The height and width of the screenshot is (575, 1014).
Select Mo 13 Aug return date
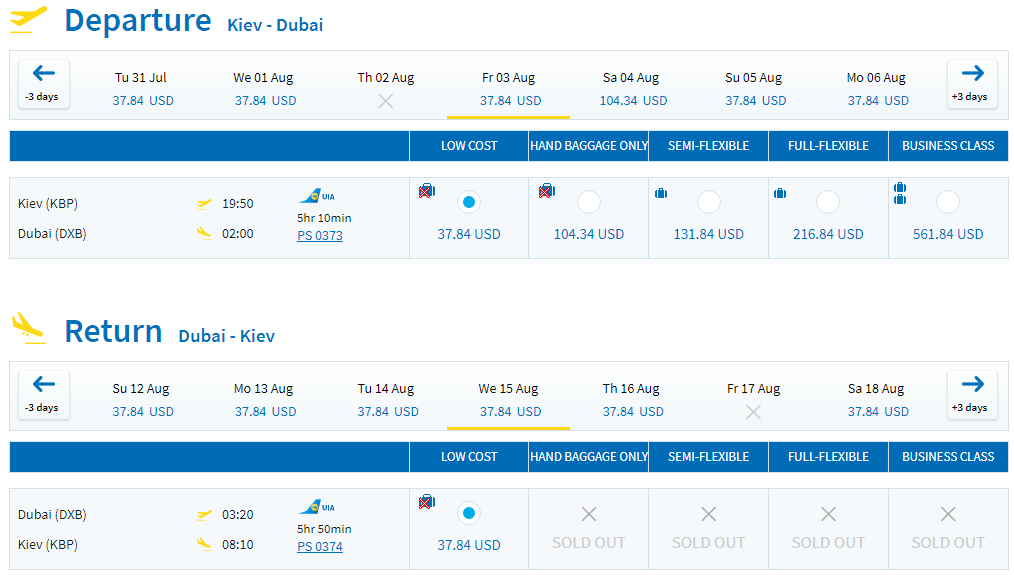(264, 400)
